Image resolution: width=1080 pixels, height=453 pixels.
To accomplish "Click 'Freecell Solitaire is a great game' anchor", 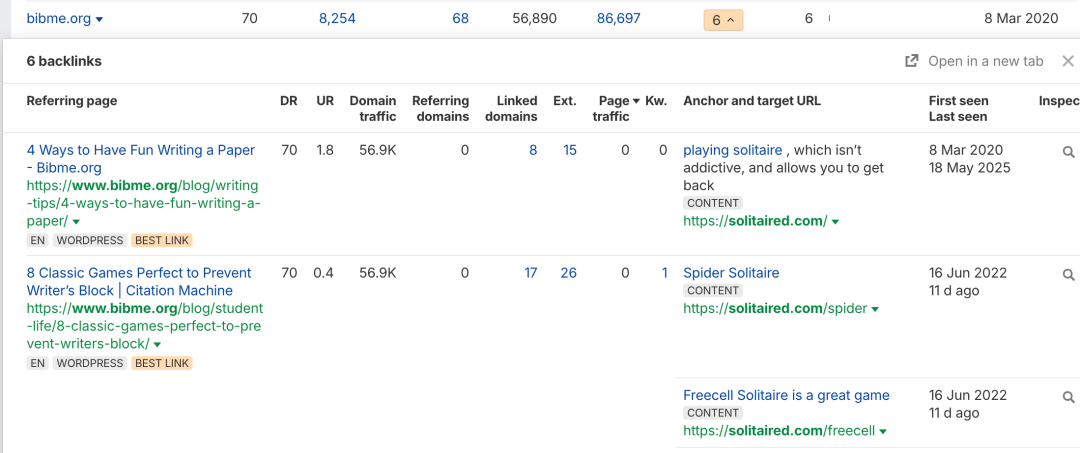I will tap(786, 395).
